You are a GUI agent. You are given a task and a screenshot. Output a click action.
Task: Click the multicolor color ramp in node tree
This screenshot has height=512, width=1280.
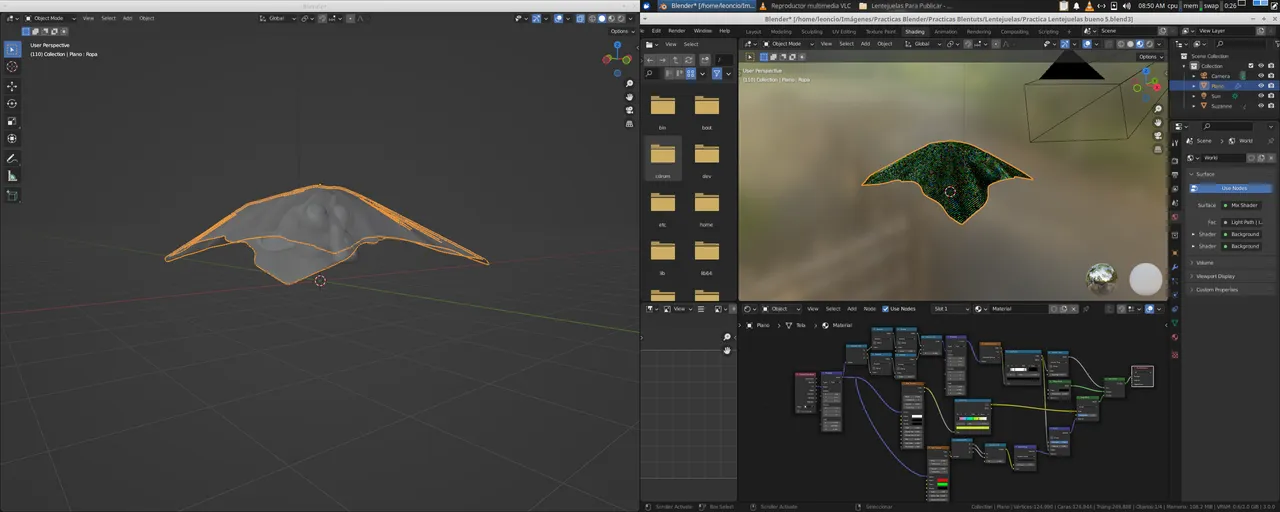coord(973,418)
